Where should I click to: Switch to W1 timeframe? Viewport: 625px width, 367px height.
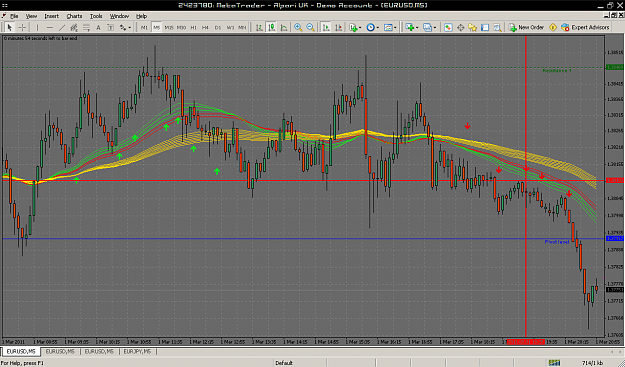(230, 27)
